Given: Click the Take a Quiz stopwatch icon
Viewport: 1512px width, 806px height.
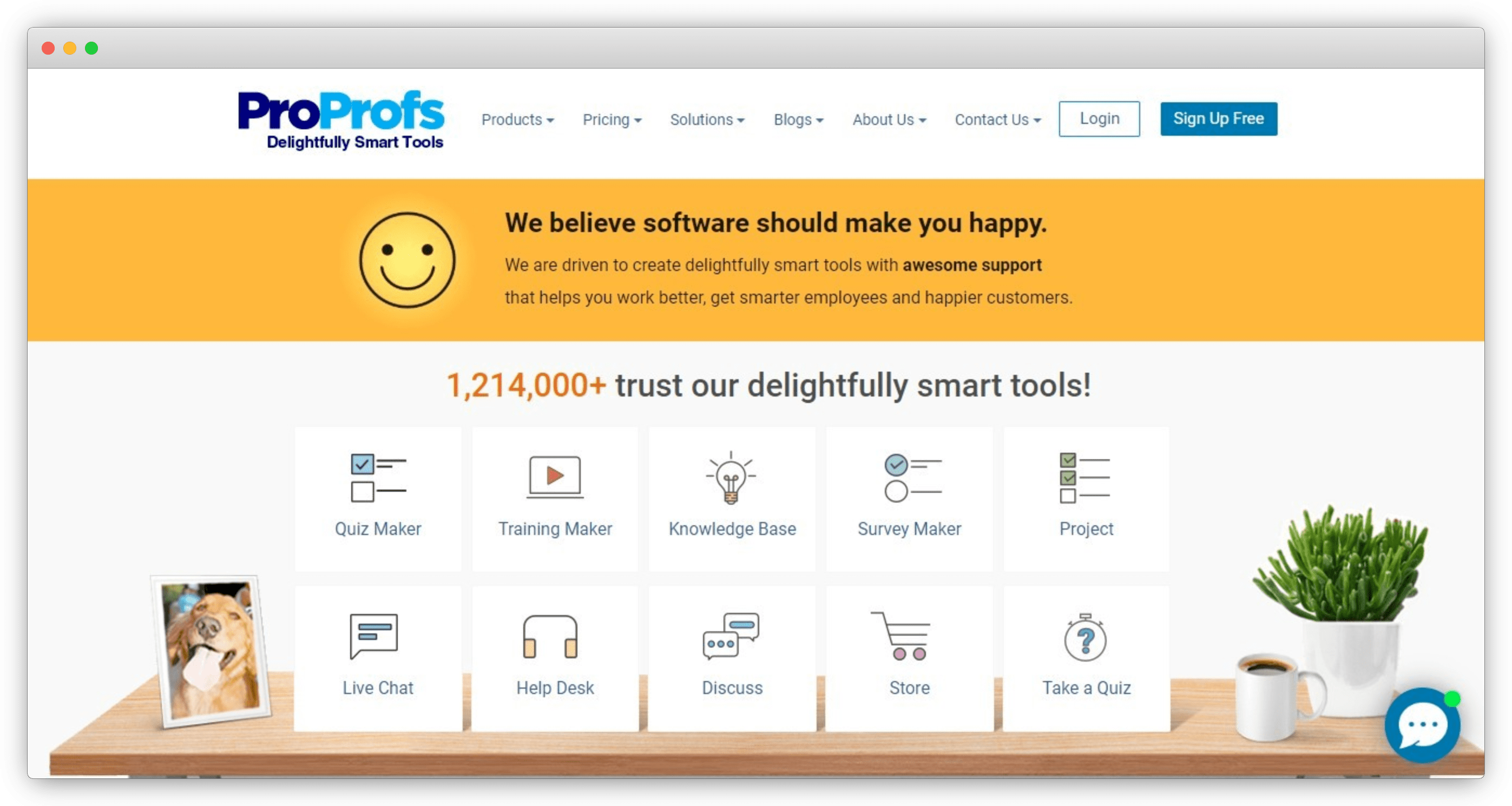Looking at the screenshot, I should tap(1085, 637).
